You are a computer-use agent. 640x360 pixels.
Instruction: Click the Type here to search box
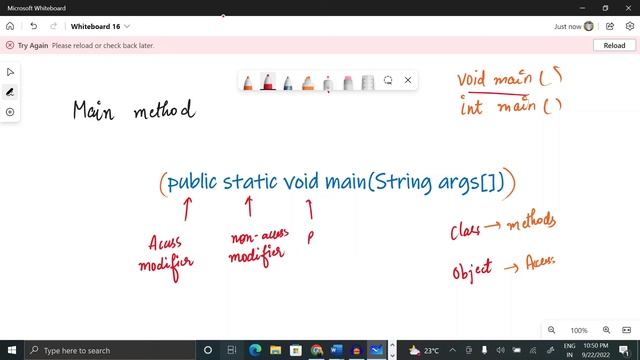tap(110, 350)
